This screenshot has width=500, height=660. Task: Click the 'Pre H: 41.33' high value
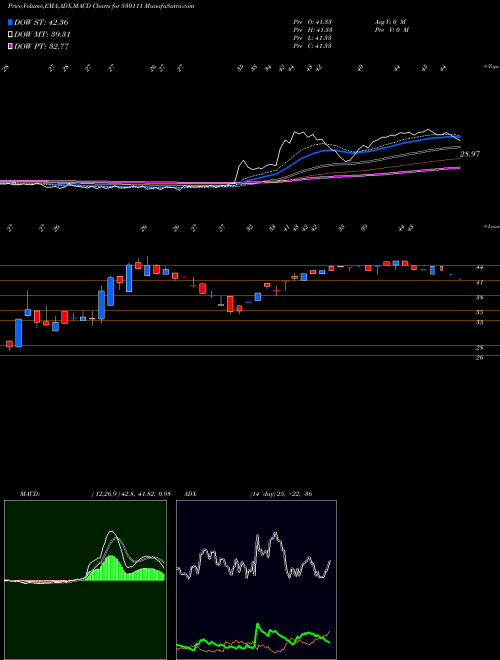click(x=312, y=30)
